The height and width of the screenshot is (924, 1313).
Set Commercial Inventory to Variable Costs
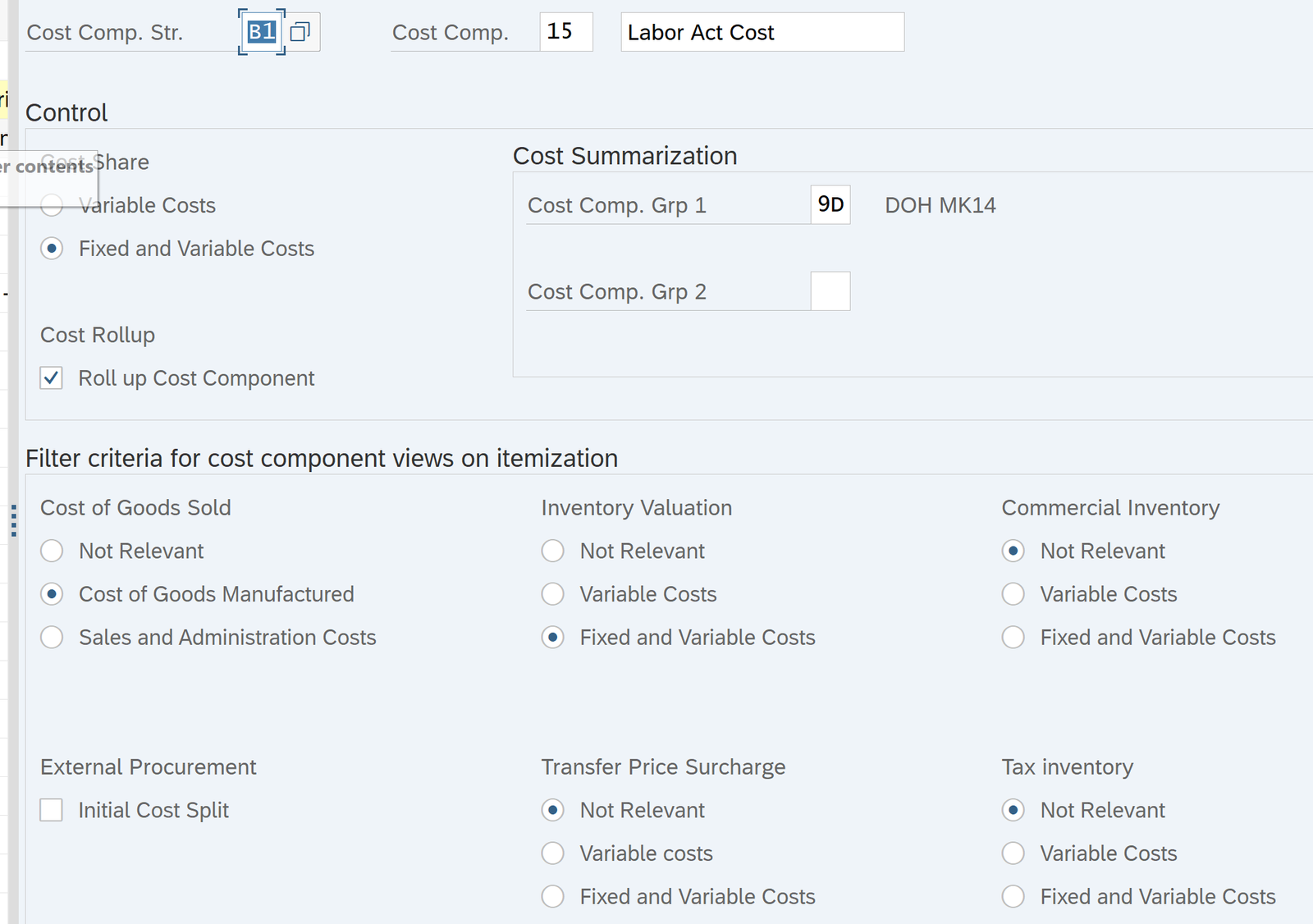[1013, 594]
